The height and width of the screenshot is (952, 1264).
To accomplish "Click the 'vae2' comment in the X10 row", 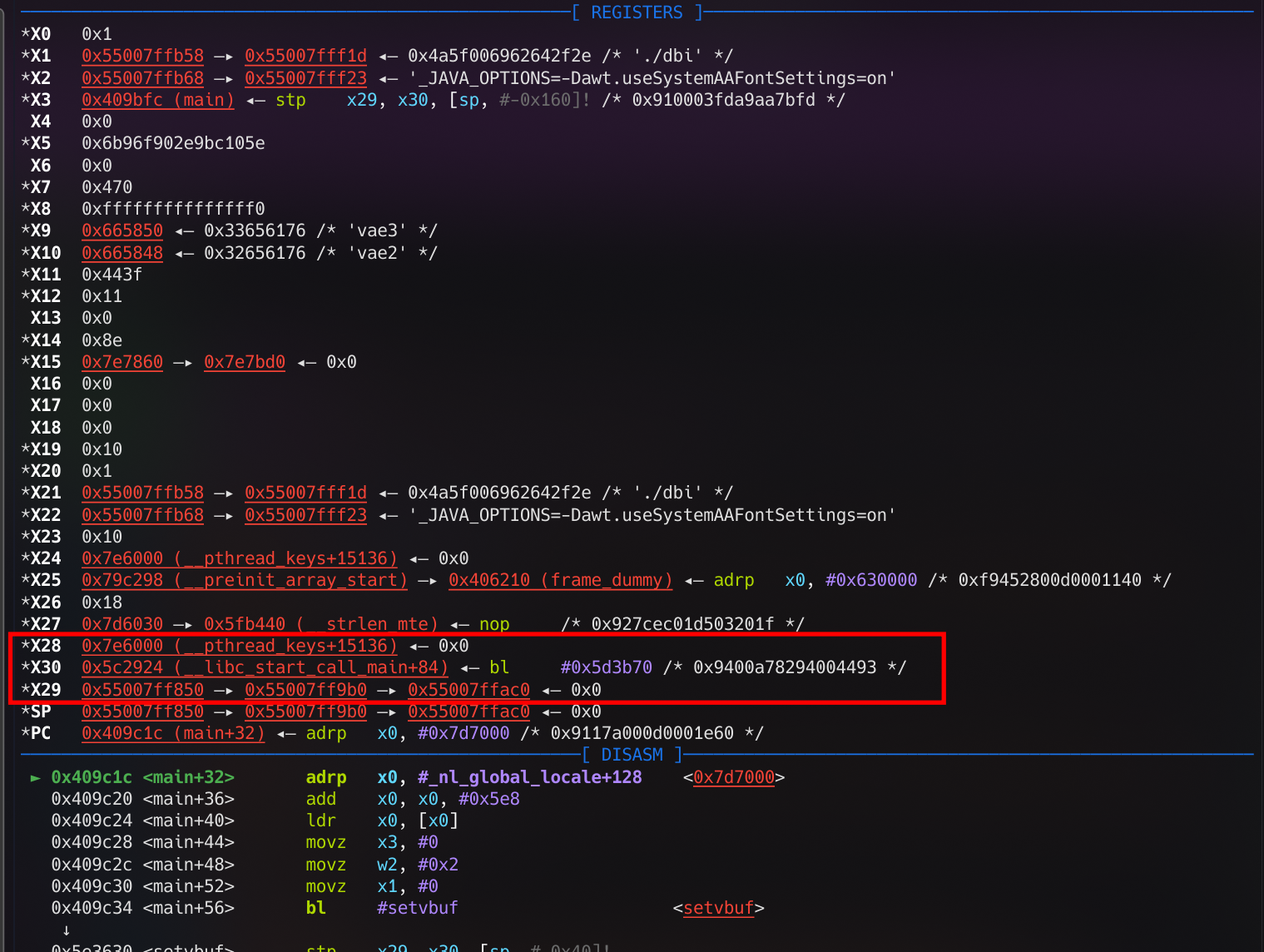I will pyautogui.click(x=377, y=253).
